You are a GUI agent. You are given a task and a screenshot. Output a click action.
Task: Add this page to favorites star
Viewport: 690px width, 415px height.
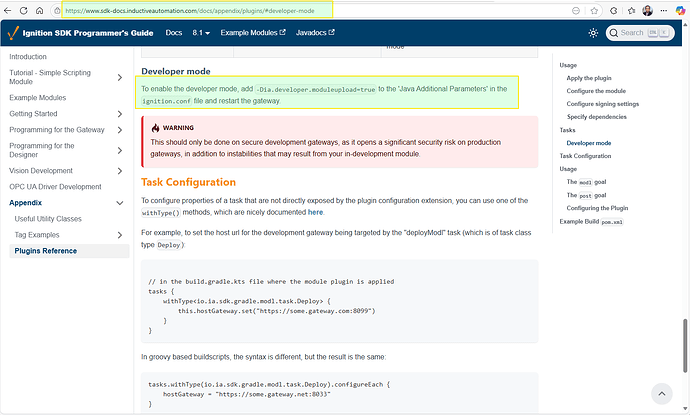pos(594,11)
